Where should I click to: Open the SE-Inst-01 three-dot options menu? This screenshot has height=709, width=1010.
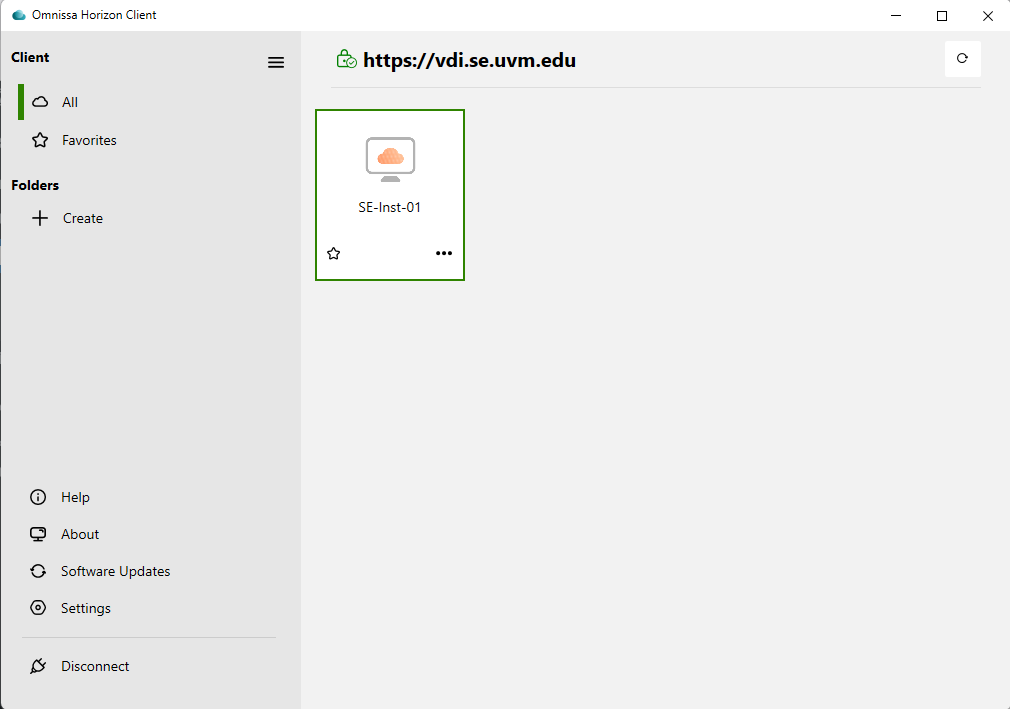444,254
